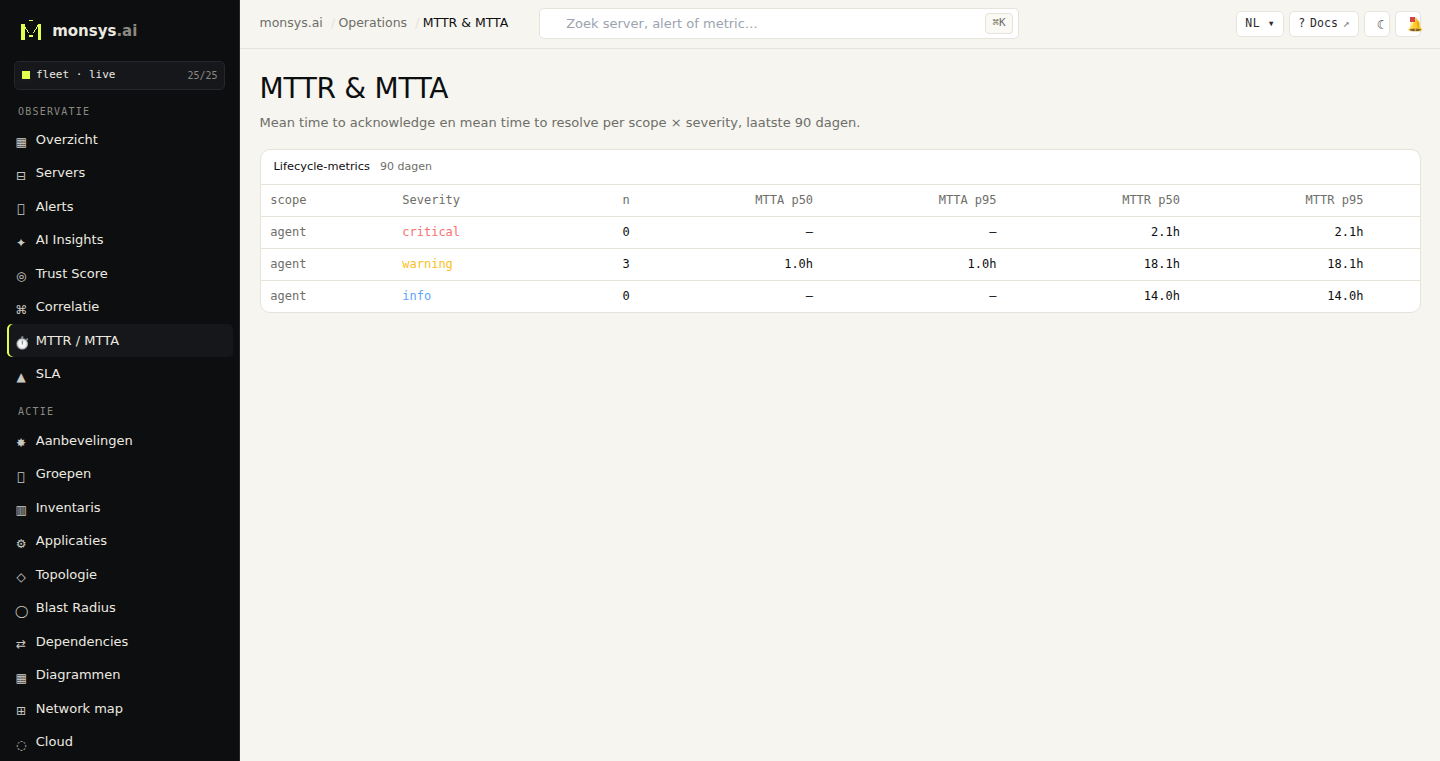This screenshot has width=1440, height=761.
Task: Click the AI Insights sparkle icon
Action: 21,242
